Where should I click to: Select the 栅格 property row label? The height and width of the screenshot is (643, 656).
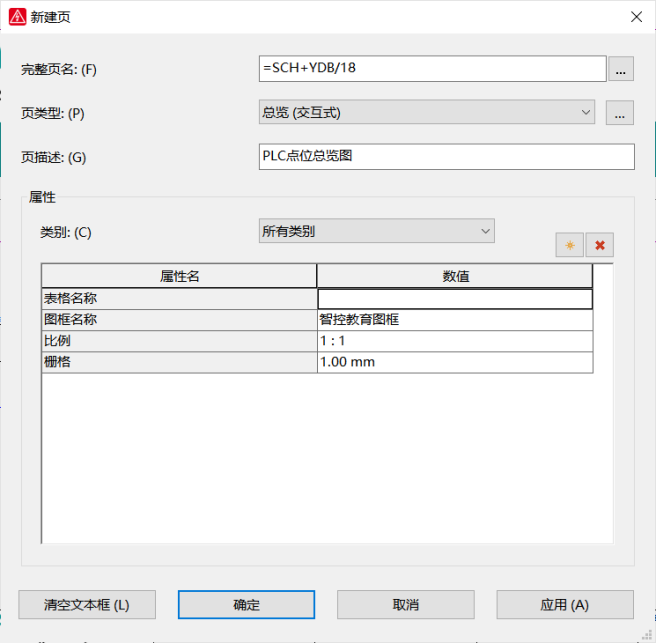[179, 362]
